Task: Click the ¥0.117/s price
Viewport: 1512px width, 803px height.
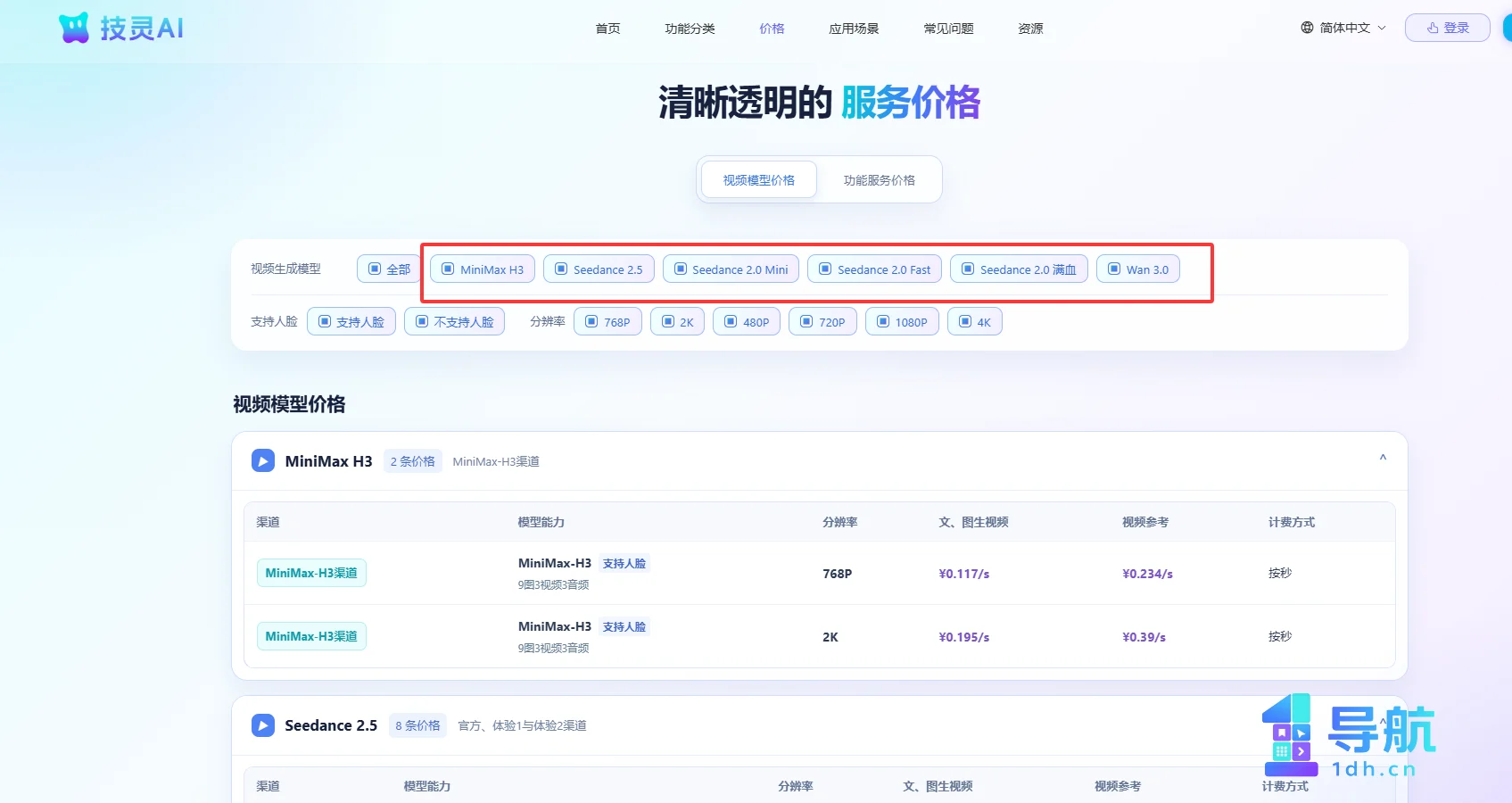Action: pos(964,574)
